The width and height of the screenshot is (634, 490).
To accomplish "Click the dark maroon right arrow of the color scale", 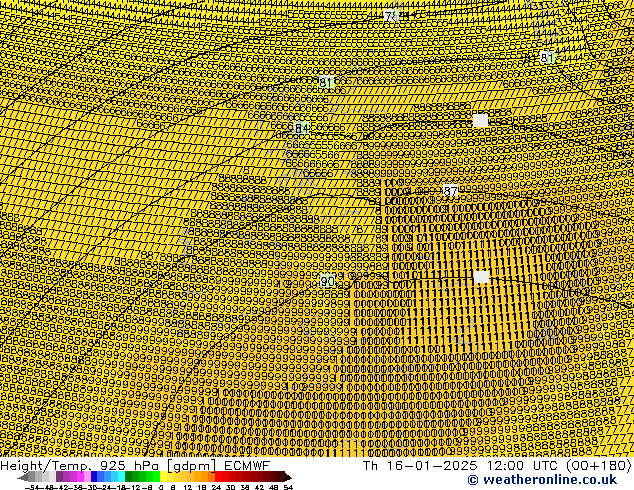I will tap(288, 477).
